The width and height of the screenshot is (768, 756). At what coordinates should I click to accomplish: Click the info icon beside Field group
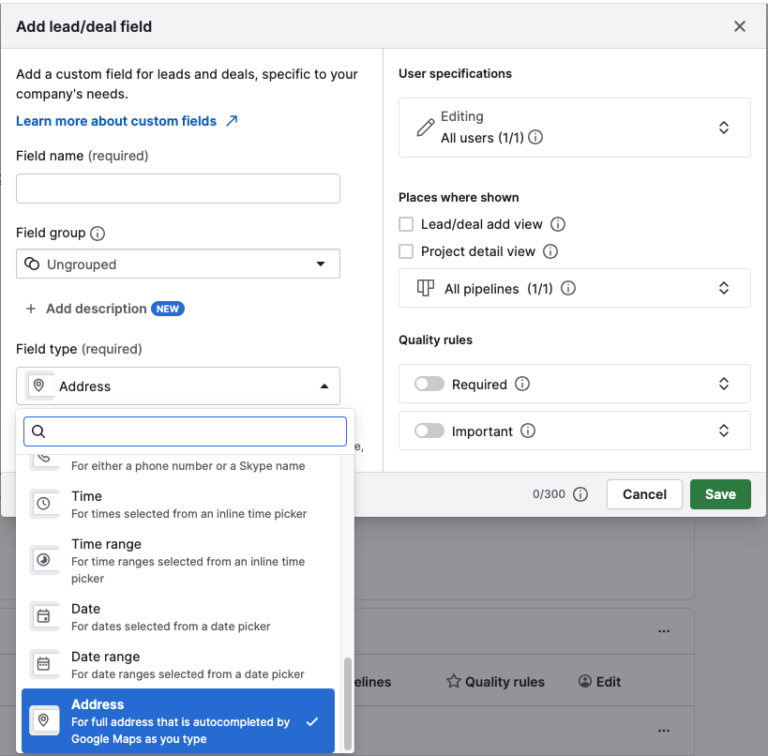click(x=97, y=233)
